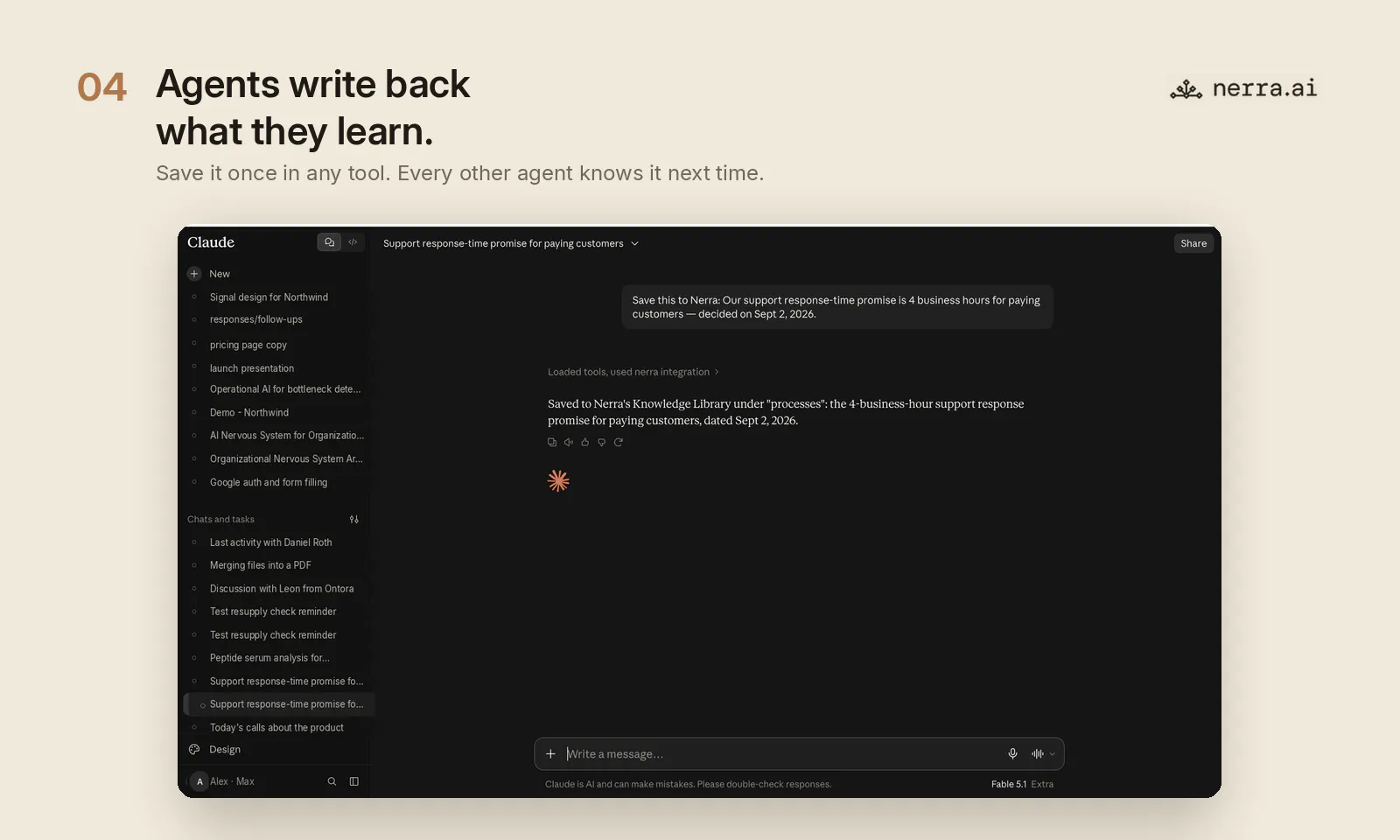1400x840 pixels.
Task: Click the Claude starburst spinner icon
Action: click(558, 480)
